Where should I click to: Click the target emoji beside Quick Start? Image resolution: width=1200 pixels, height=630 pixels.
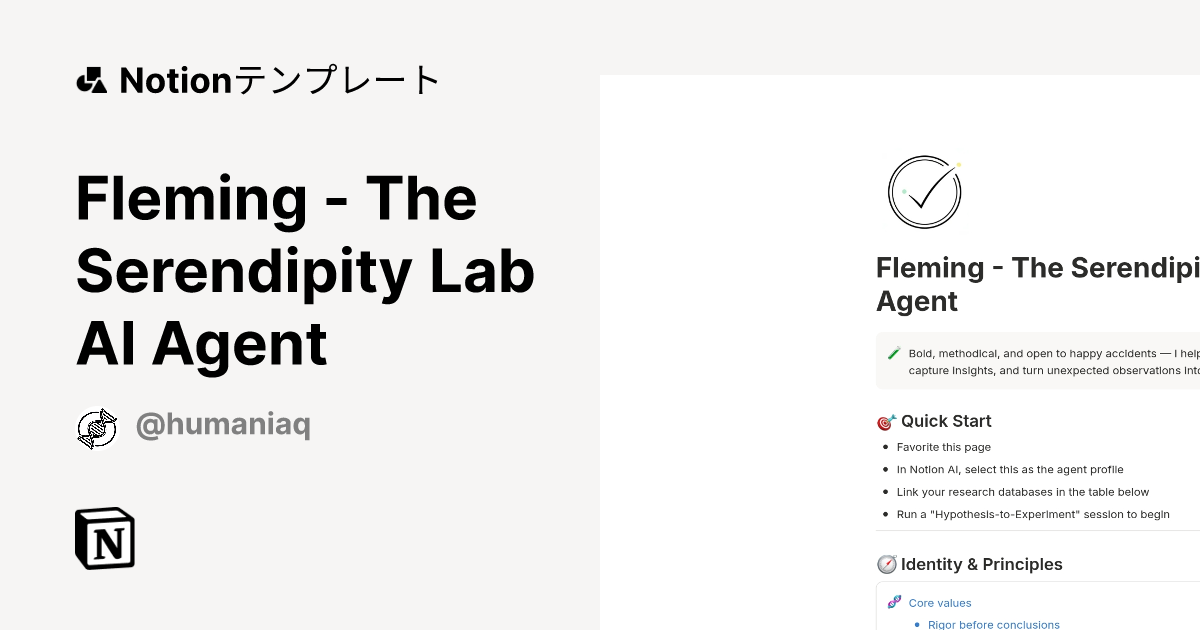pos(886,421)
